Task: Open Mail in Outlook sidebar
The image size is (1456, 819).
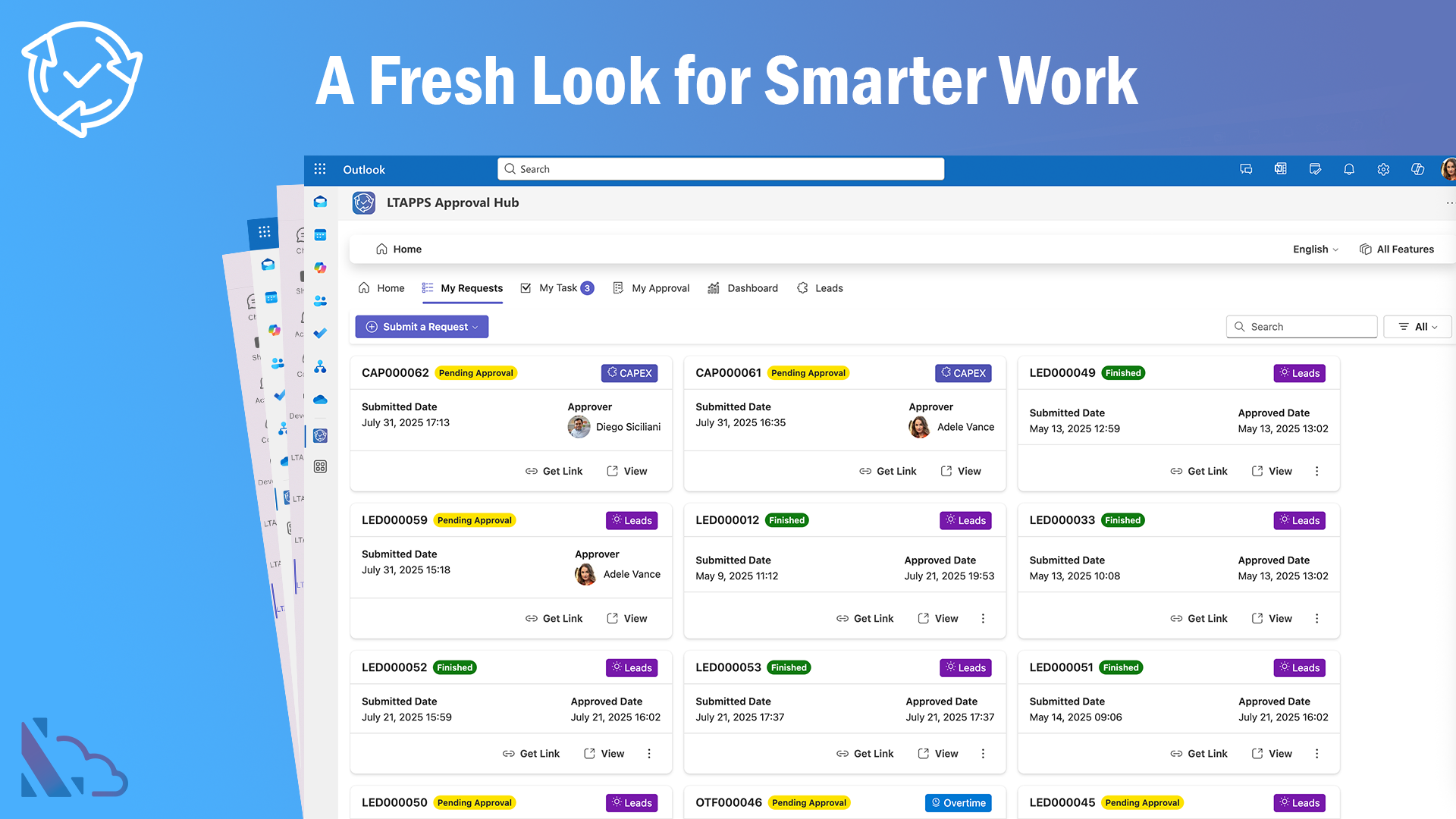Action: [x=320, y=202]
